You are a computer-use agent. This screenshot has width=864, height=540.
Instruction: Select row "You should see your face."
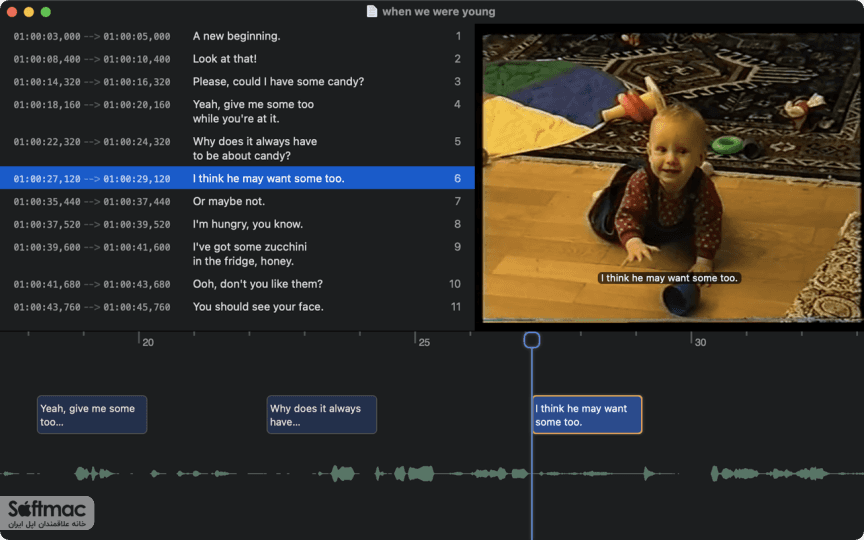(x=237, y=307)
